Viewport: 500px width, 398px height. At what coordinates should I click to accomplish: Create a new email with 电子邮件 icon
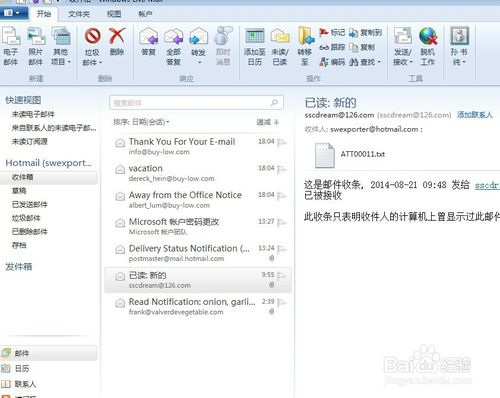(x=11, y=36)
